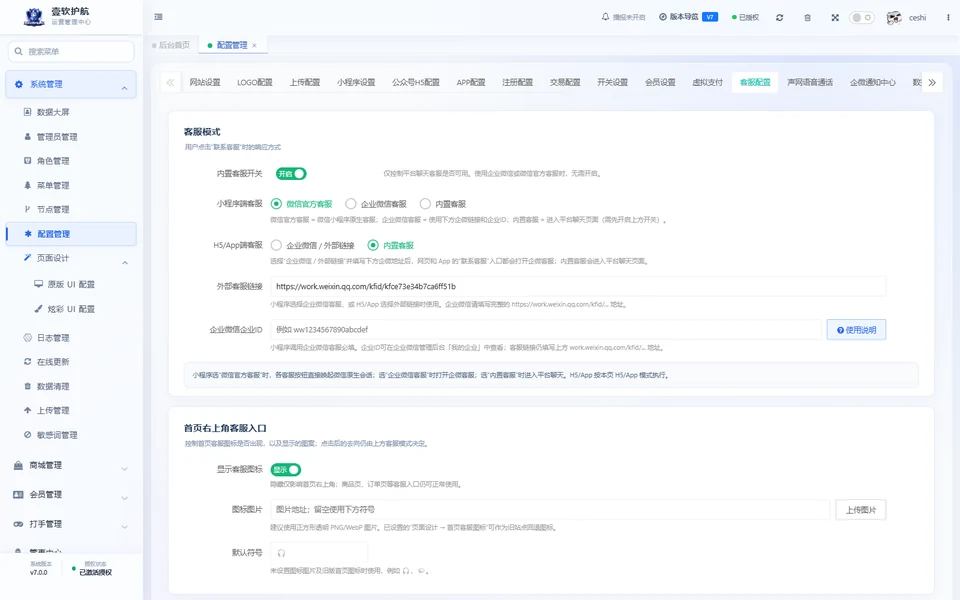Toggle fullscreen with the expand icon

(x=835, y=18)
